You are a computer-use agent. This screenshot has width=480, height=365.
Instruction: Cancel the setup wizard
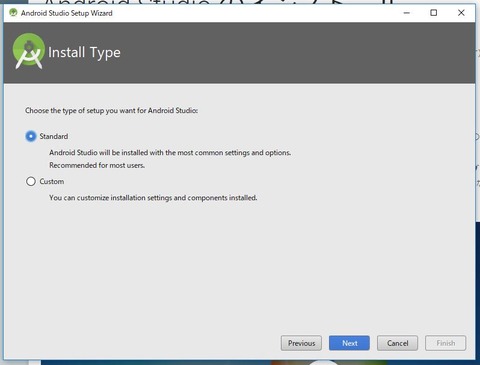[x=397, y=343]
